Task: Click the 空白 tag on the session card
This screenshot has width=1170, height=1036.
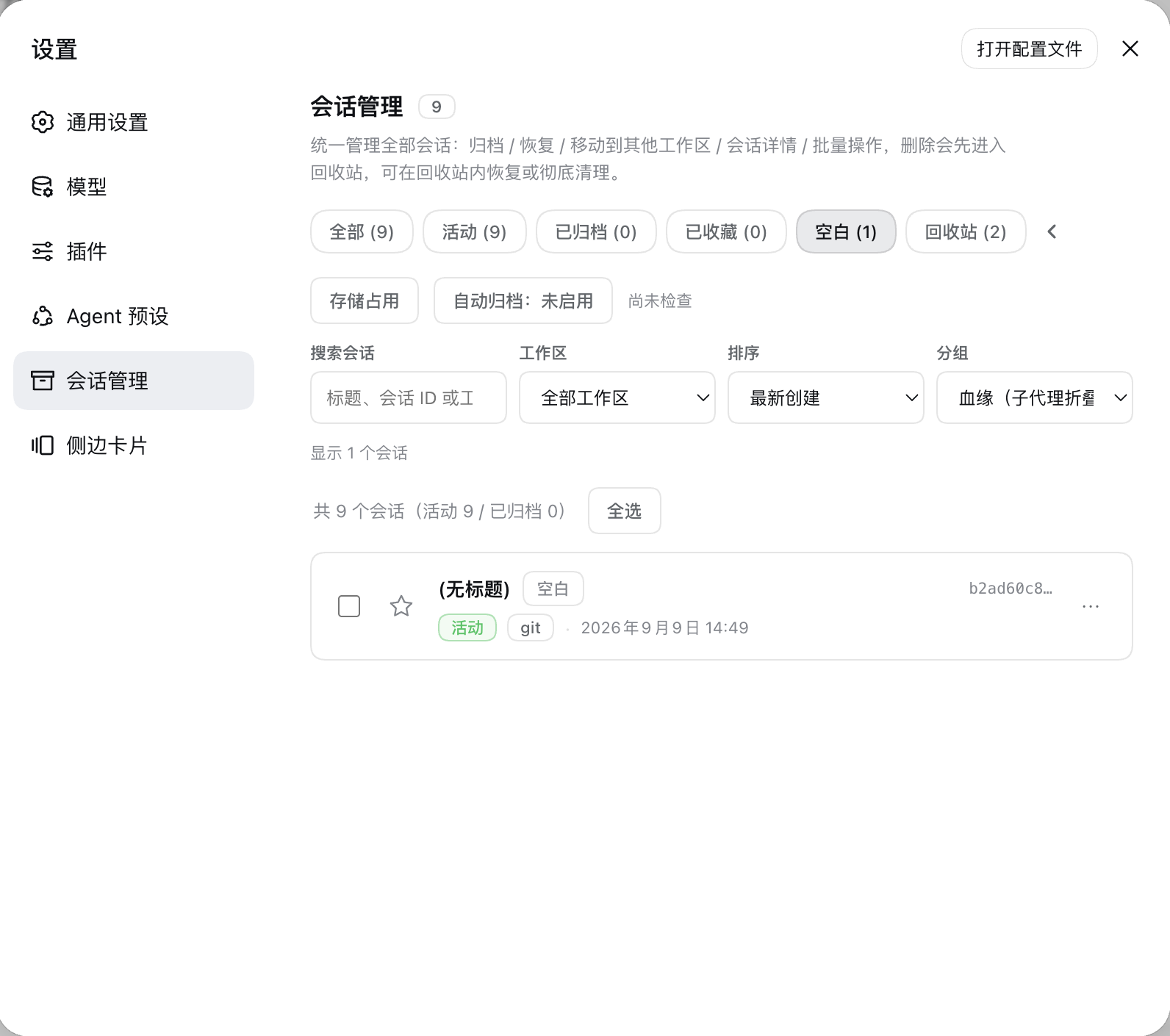Action: click(553, 589)
